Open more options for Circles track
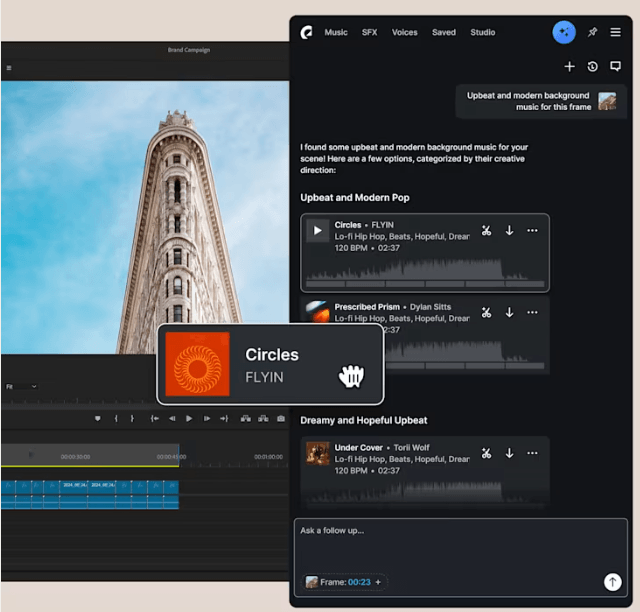Screen dimensions: 640x612 point(532,231)
